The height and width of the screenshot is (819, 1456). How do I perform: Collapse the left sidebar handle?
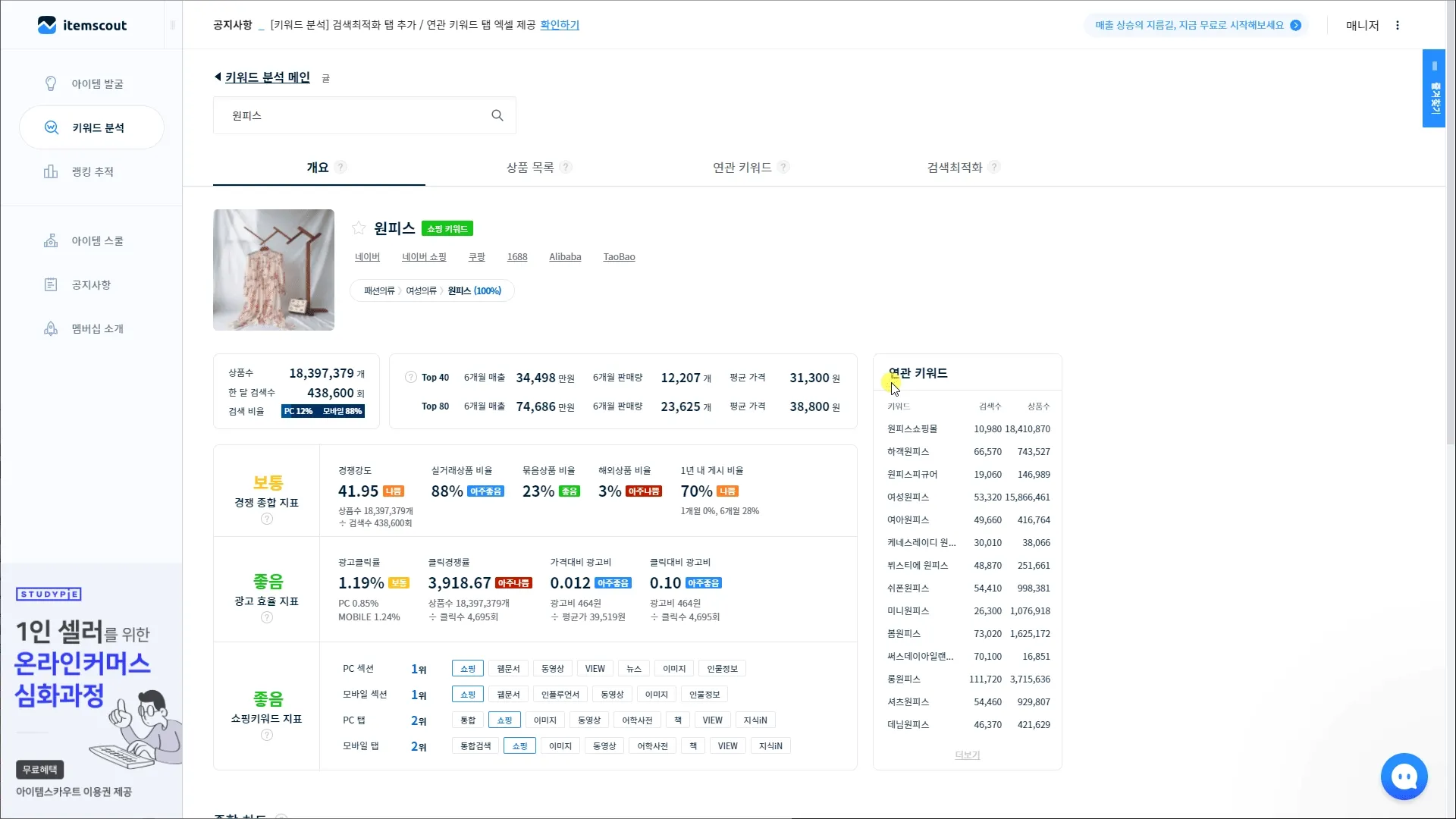click(172, 25)
